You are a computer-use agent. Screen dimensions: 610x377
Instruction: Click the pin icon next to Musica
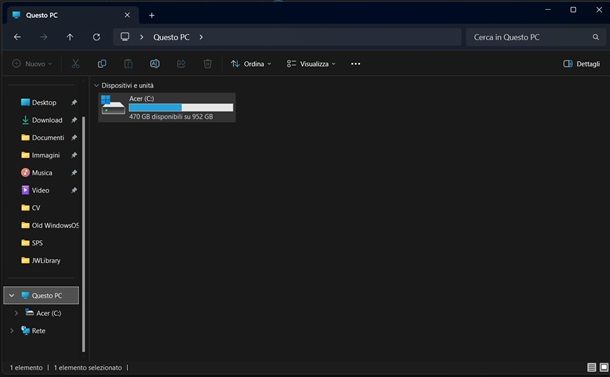(x=74, y=172)
